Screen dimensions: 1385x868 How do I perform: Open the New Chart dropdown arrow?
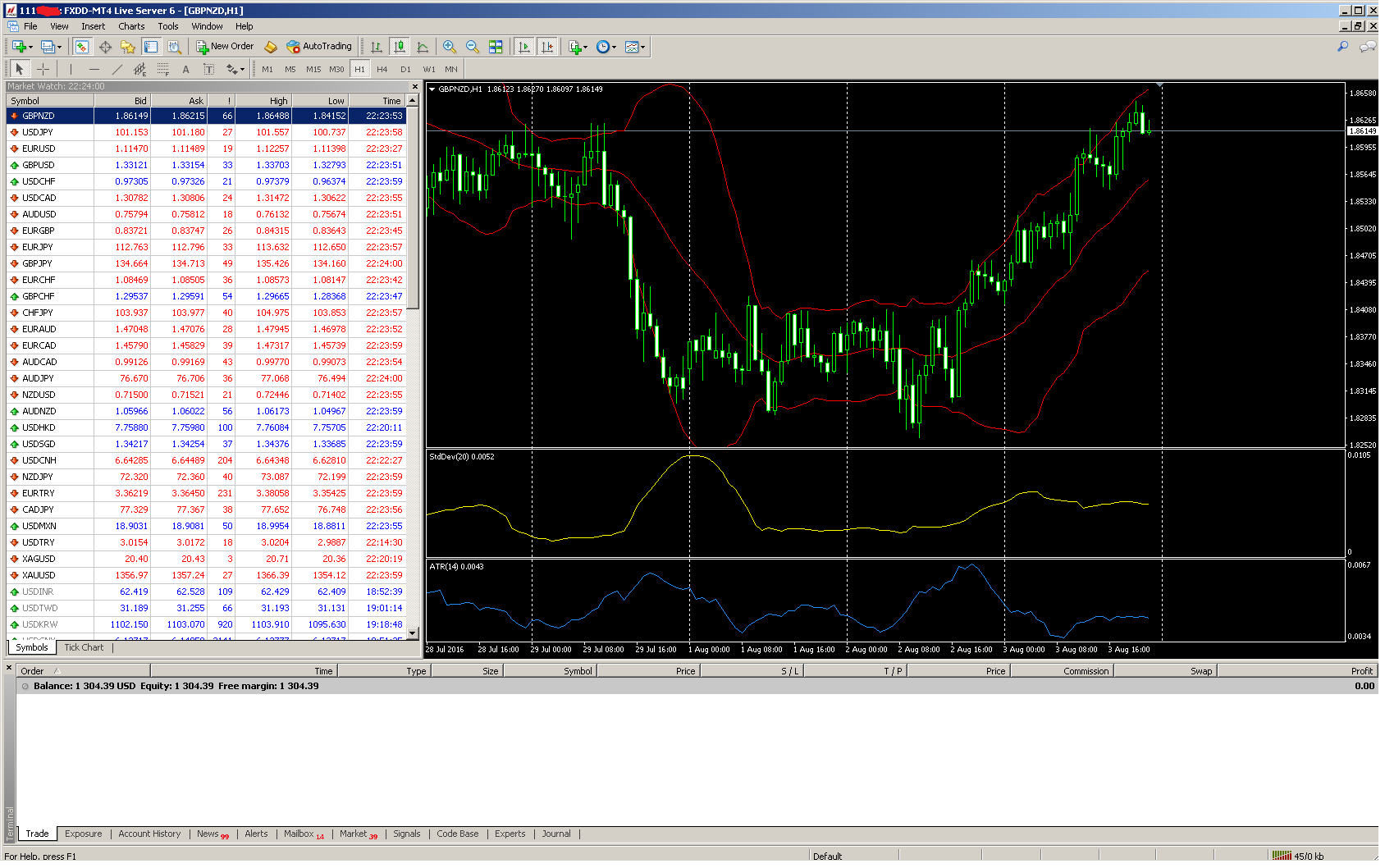30,47
